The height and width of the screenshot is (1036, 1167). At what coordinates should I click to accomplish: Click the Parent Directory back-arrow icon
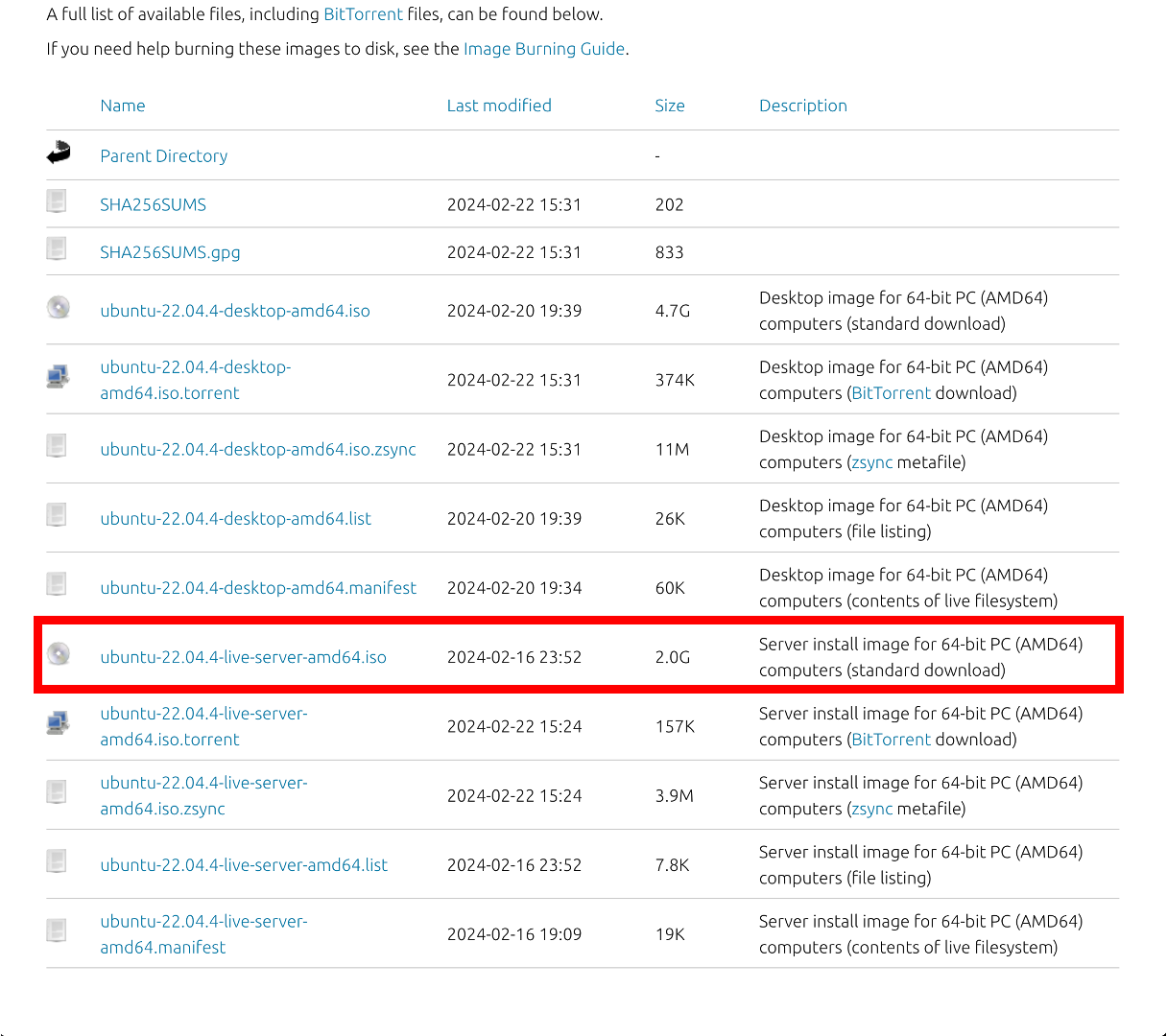tap(59, 153)
